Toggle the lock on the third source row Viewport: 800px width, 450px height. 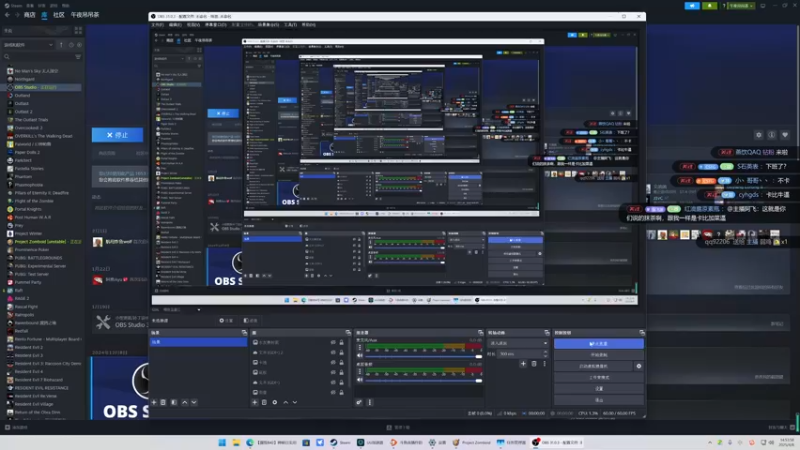click(x=341, y=362)
